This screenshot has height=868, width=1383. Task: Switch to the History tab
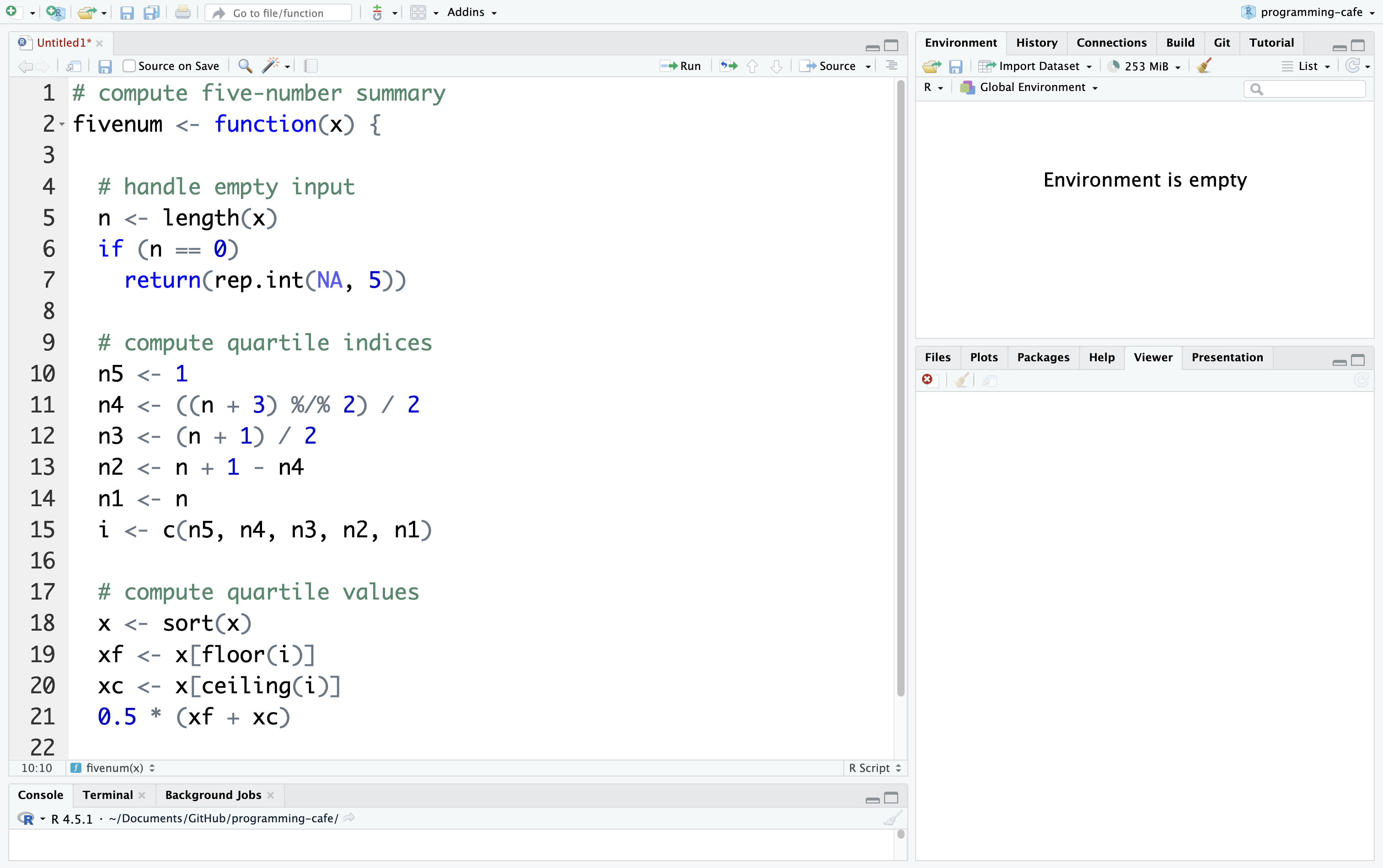(1036, 43)
